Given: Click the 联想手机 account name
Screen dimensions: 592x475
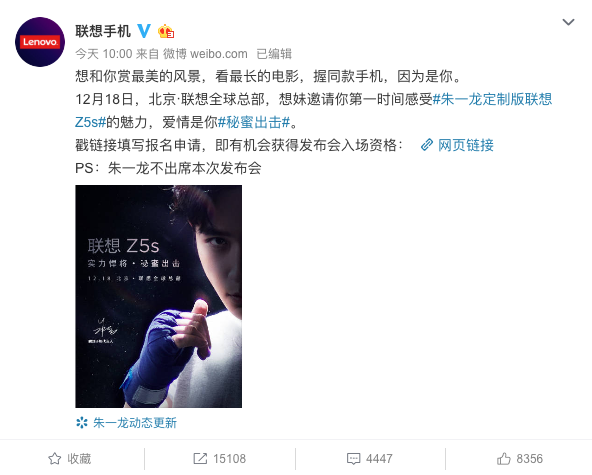Looking at the screenshot, I should (103, 31).
